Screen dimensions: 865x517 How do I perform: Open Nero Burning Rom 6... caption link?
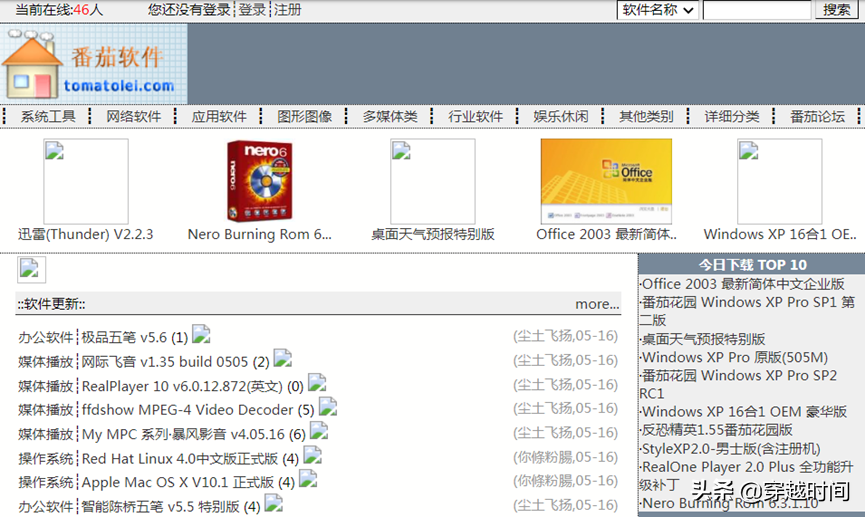click(x=260, y=234)
